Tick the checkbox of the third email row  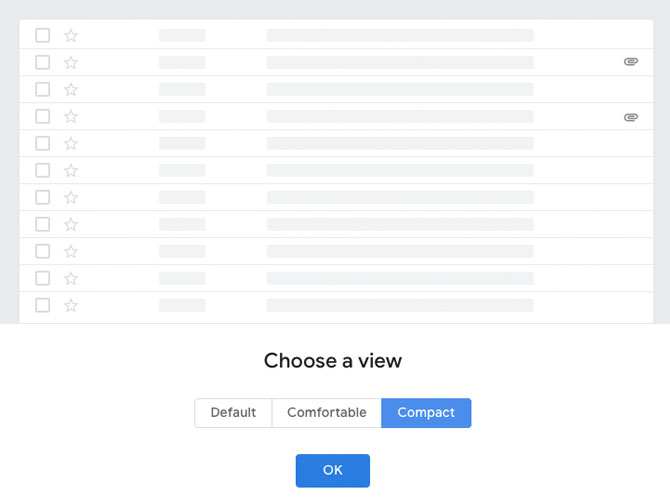43,89
